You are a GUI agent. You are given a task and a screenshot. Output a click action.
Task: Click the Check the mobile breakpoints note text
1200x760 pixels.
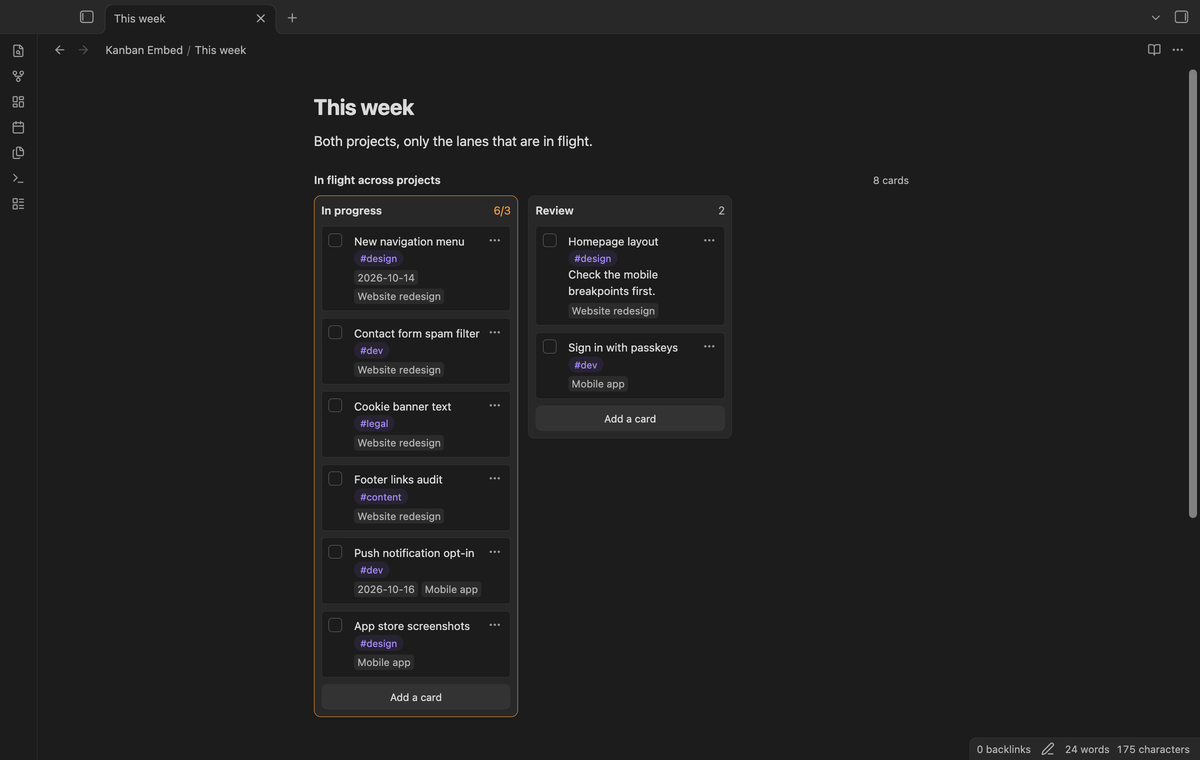coord(613,283)
